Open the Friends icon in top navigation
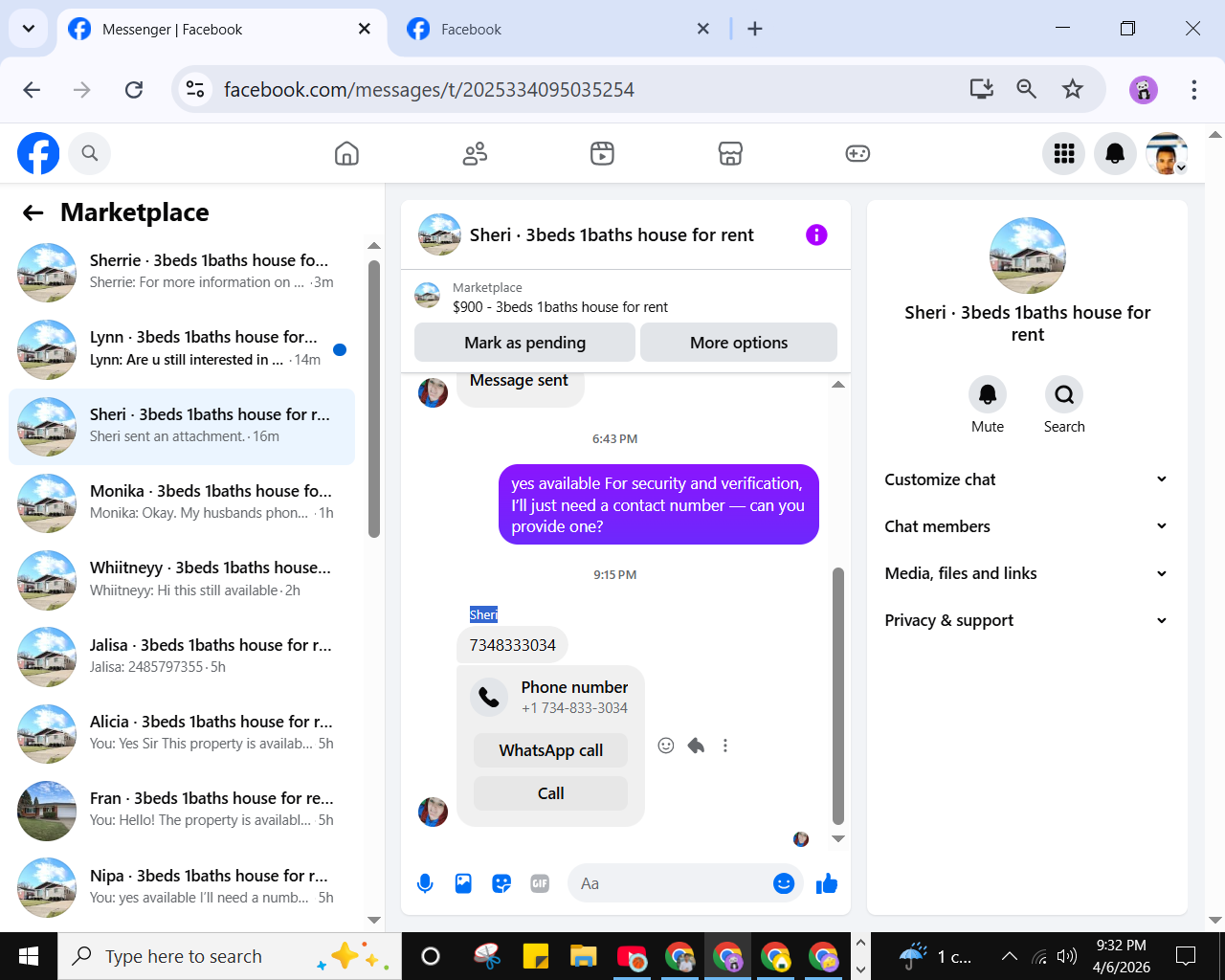The image size is (1225, 980). click(475, 153)
